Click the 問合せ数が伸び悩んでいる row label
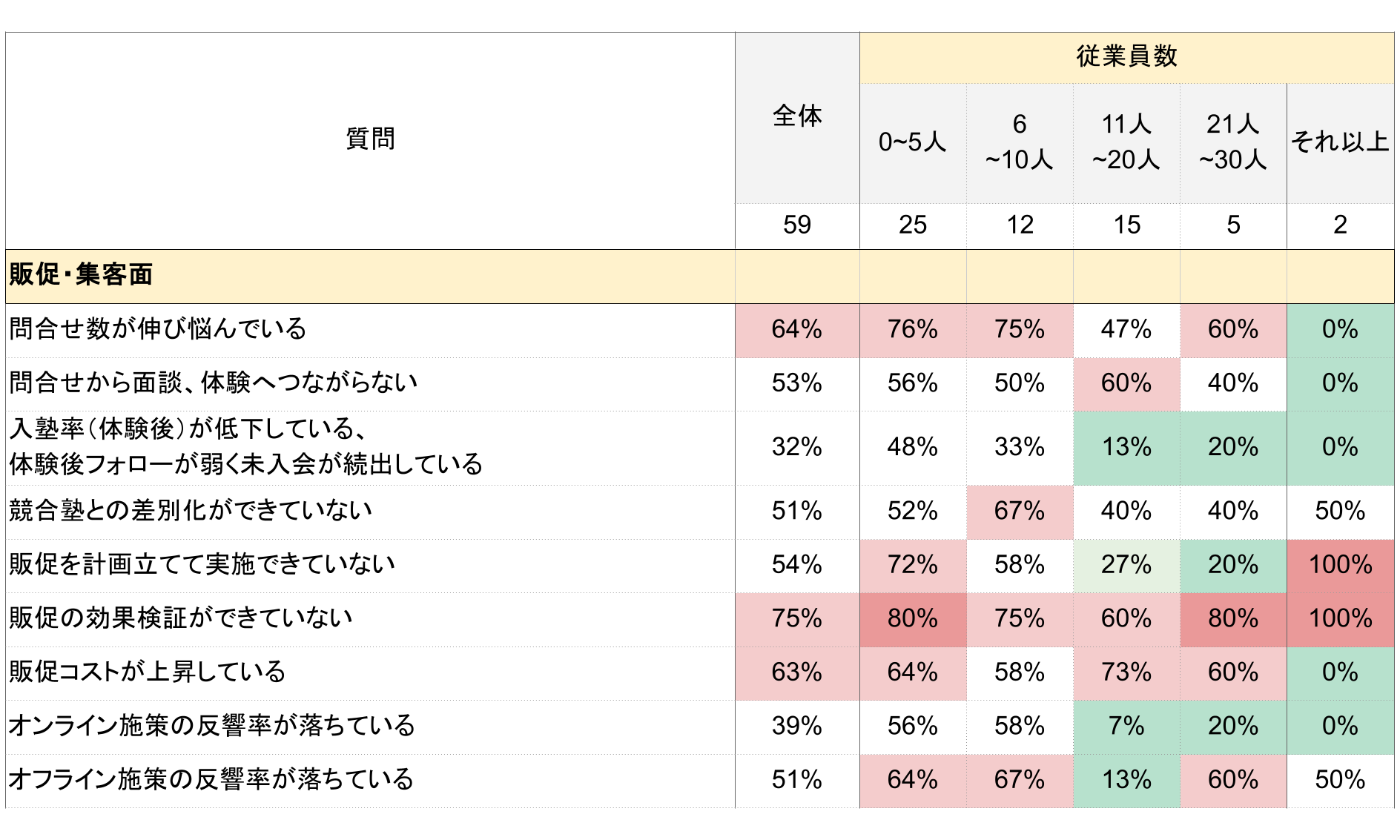 pyautogui.click(x=158, y=329)
